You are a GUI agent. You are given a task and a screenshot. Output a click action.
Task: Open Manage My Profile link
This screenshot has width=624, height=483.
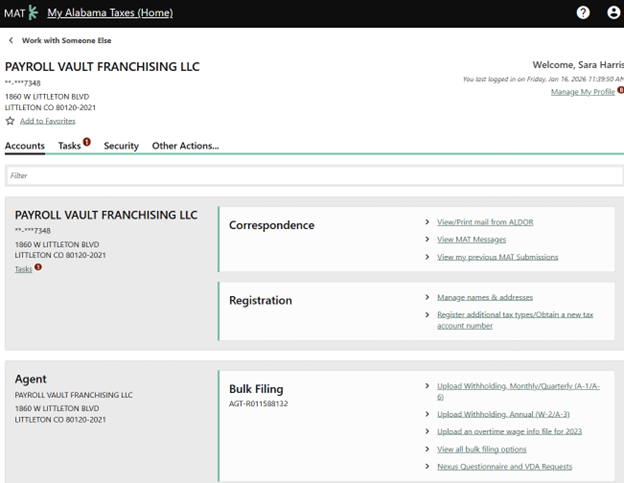pyautogui.click(x=583, y=92)
